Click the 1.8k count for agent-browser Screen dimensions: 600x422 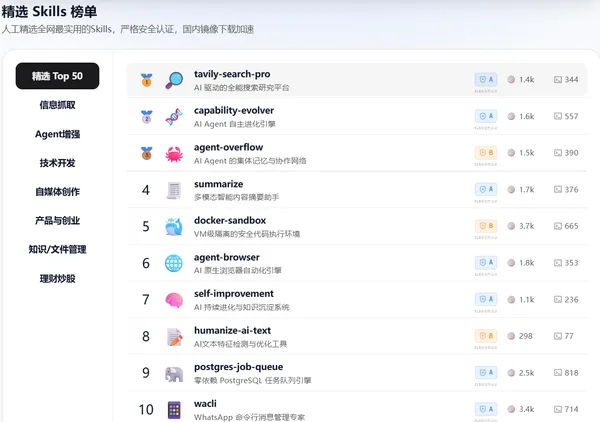pyautogui.click(x=527, y=263)
